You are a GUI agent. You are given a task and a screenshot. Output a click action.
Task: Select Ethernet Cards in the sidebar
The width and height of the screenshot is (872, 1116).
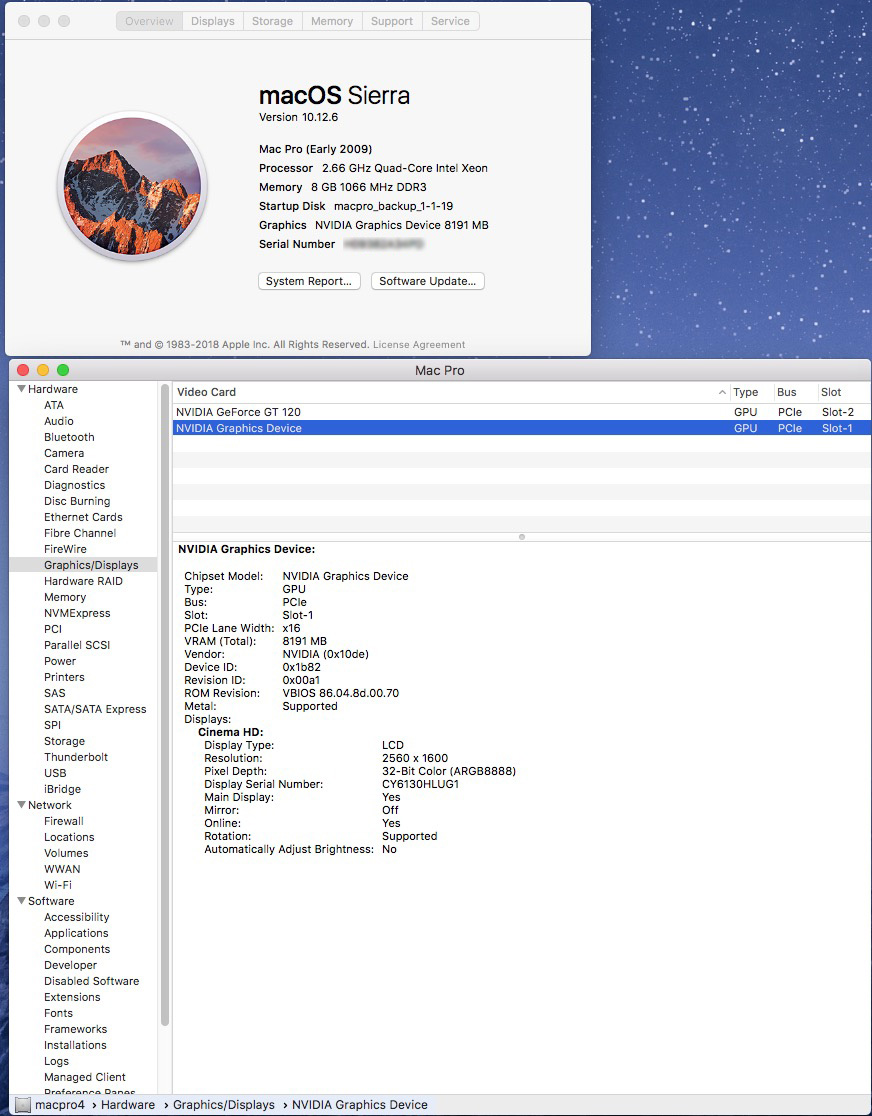coord(83,517)
